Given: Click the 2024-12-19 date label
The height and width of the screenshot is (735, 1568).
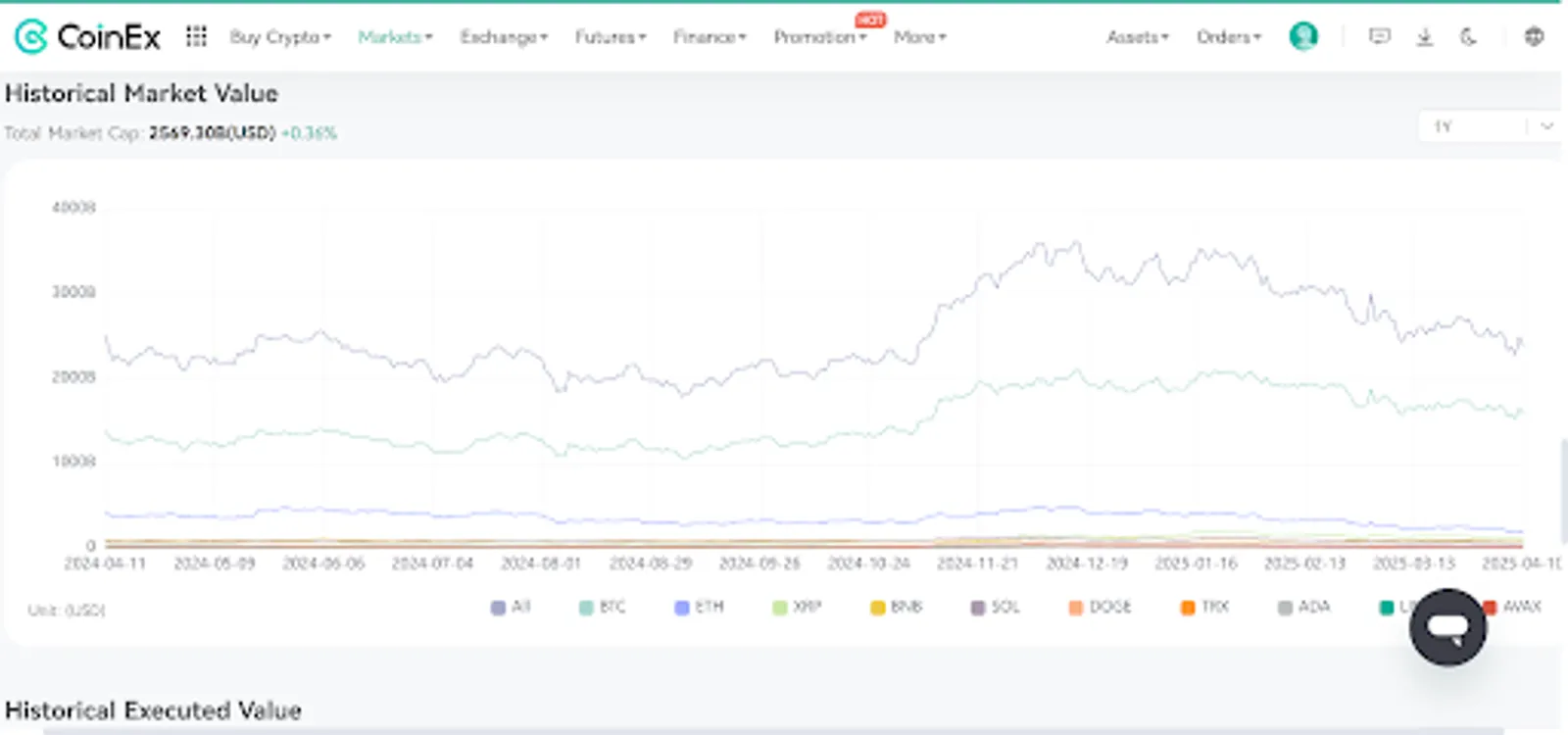Looking at the screenshot, I should 1087,563.
